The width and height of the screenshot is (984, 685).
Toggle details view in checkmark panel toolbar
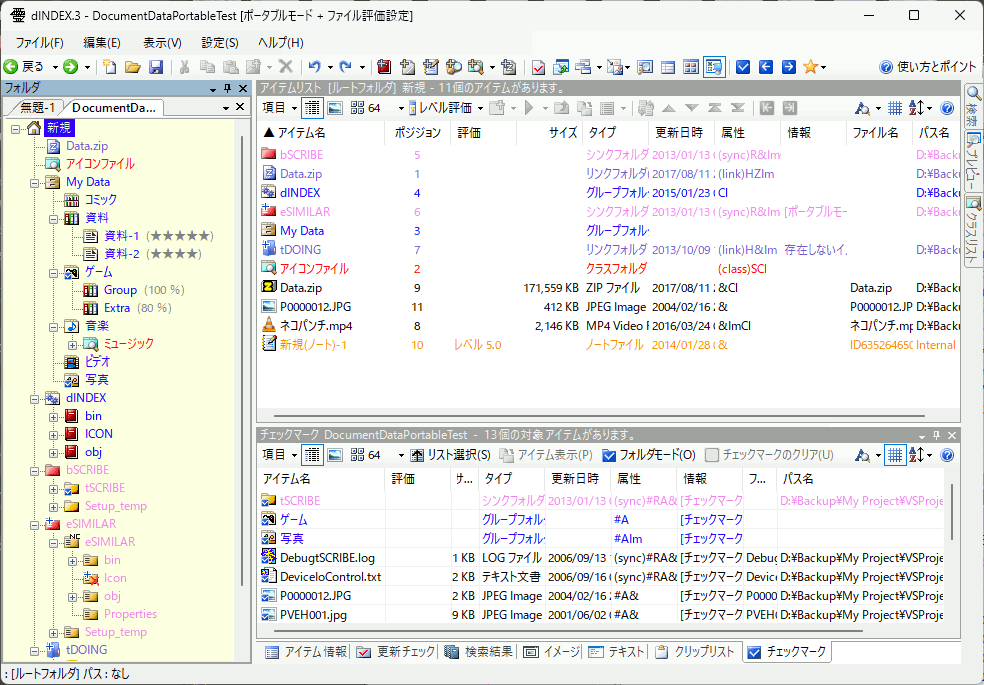[x=312, y=455]
